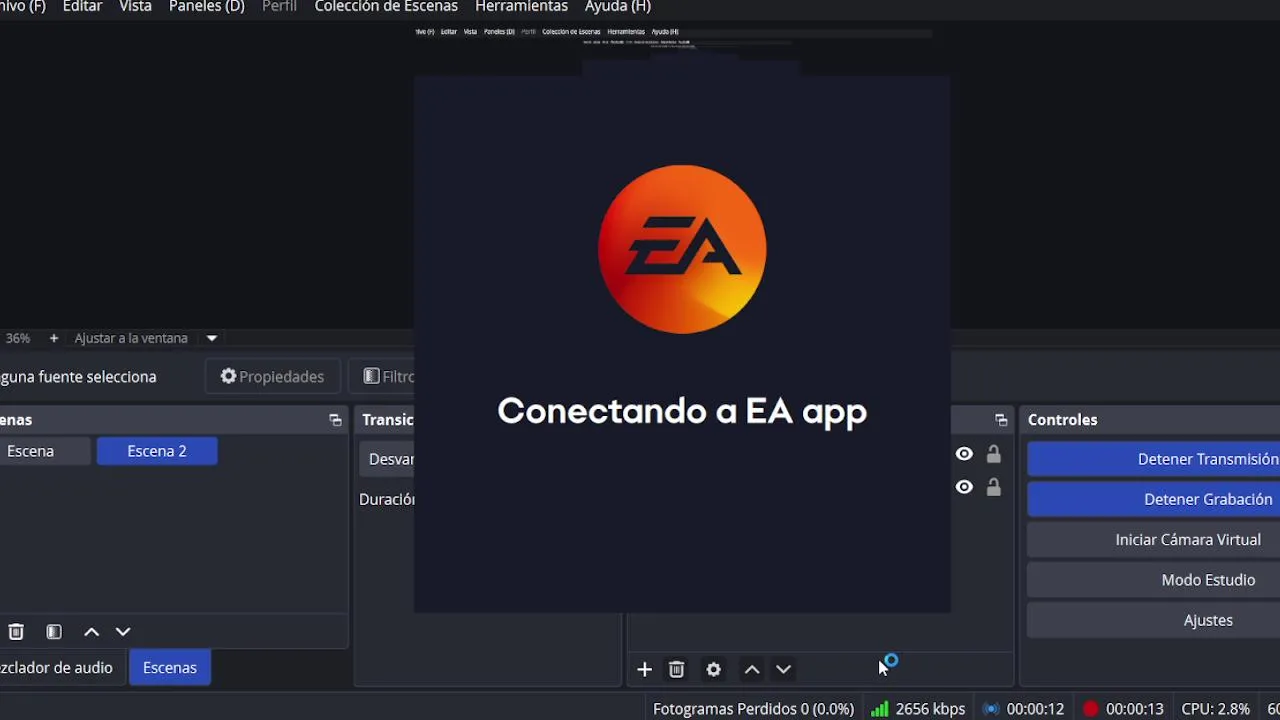Select the highlighted Escena 2 scene

pos(157,451)
